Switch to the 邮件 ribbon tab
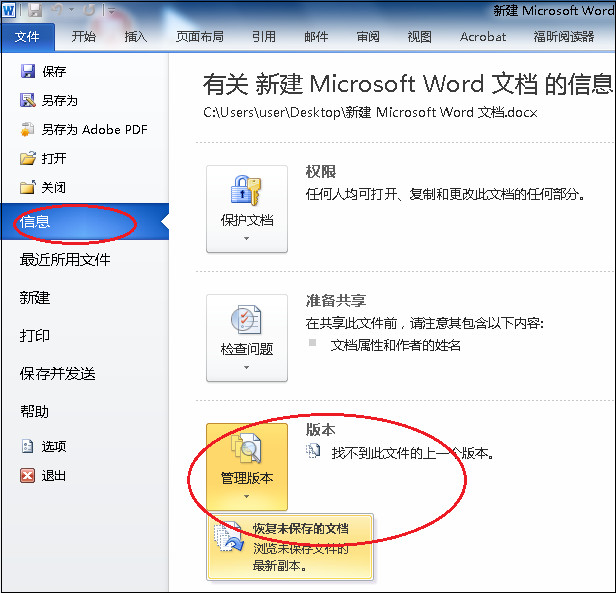 [x=316, y=37]
